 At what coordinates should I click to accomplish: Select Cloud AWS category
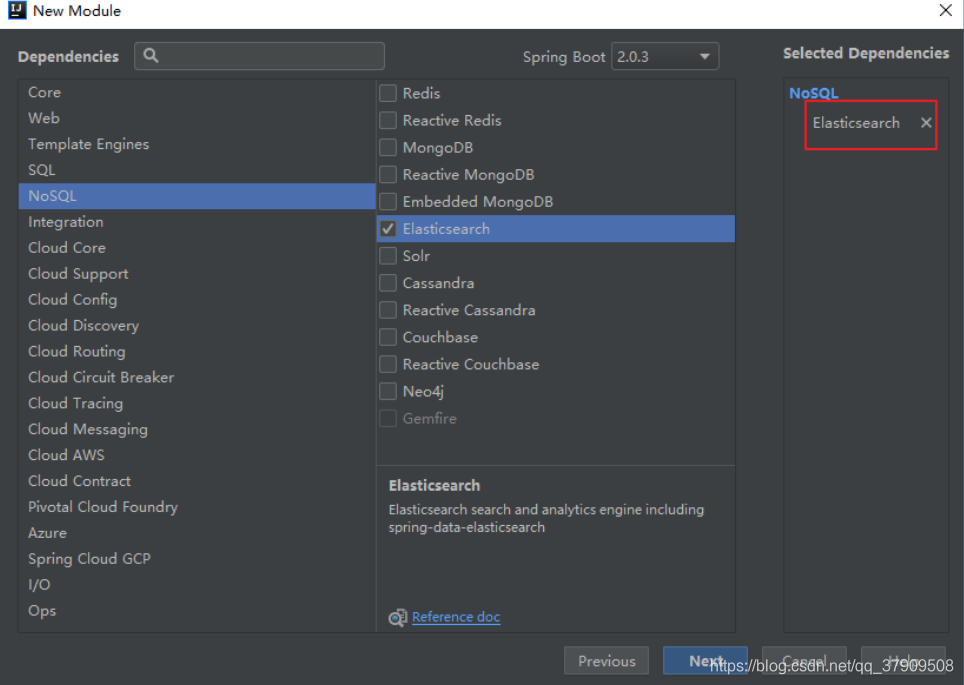click(x=197, y=455)
